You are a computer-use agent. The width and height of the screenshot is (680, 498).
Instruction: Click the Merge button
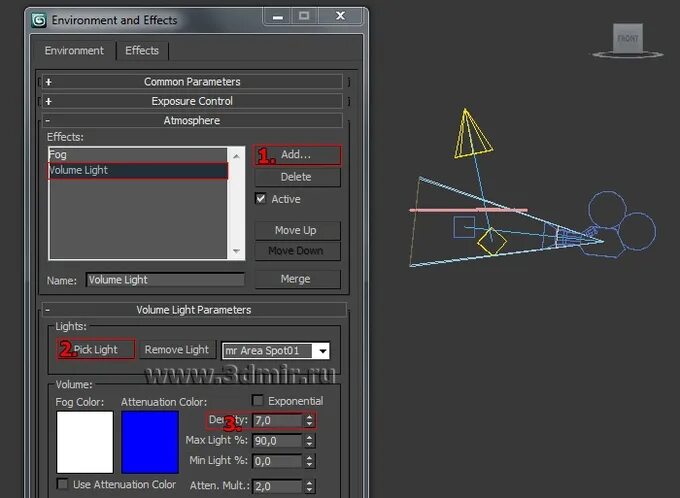click(298, 279)
